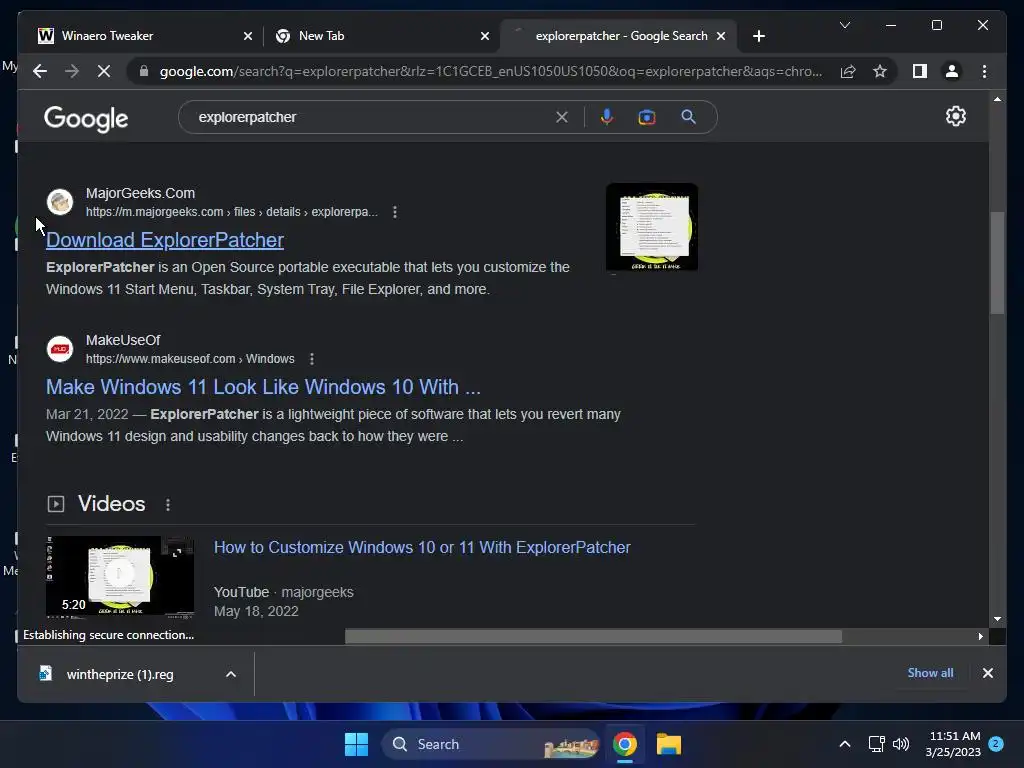Click the MakeUseOf site favicon

pyautogui.click(x=59, y=349)
